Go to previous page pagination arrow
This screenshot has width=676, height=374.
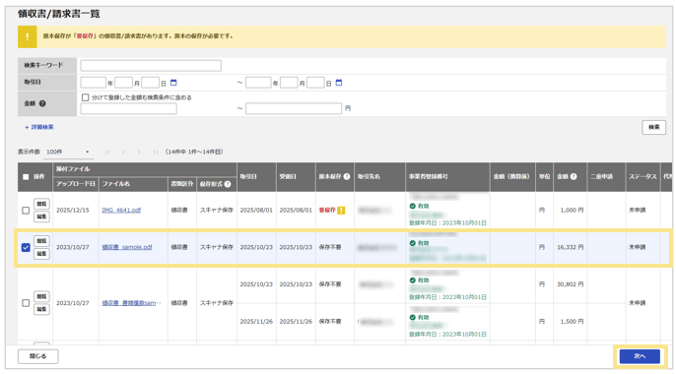(x=123, y=152)
